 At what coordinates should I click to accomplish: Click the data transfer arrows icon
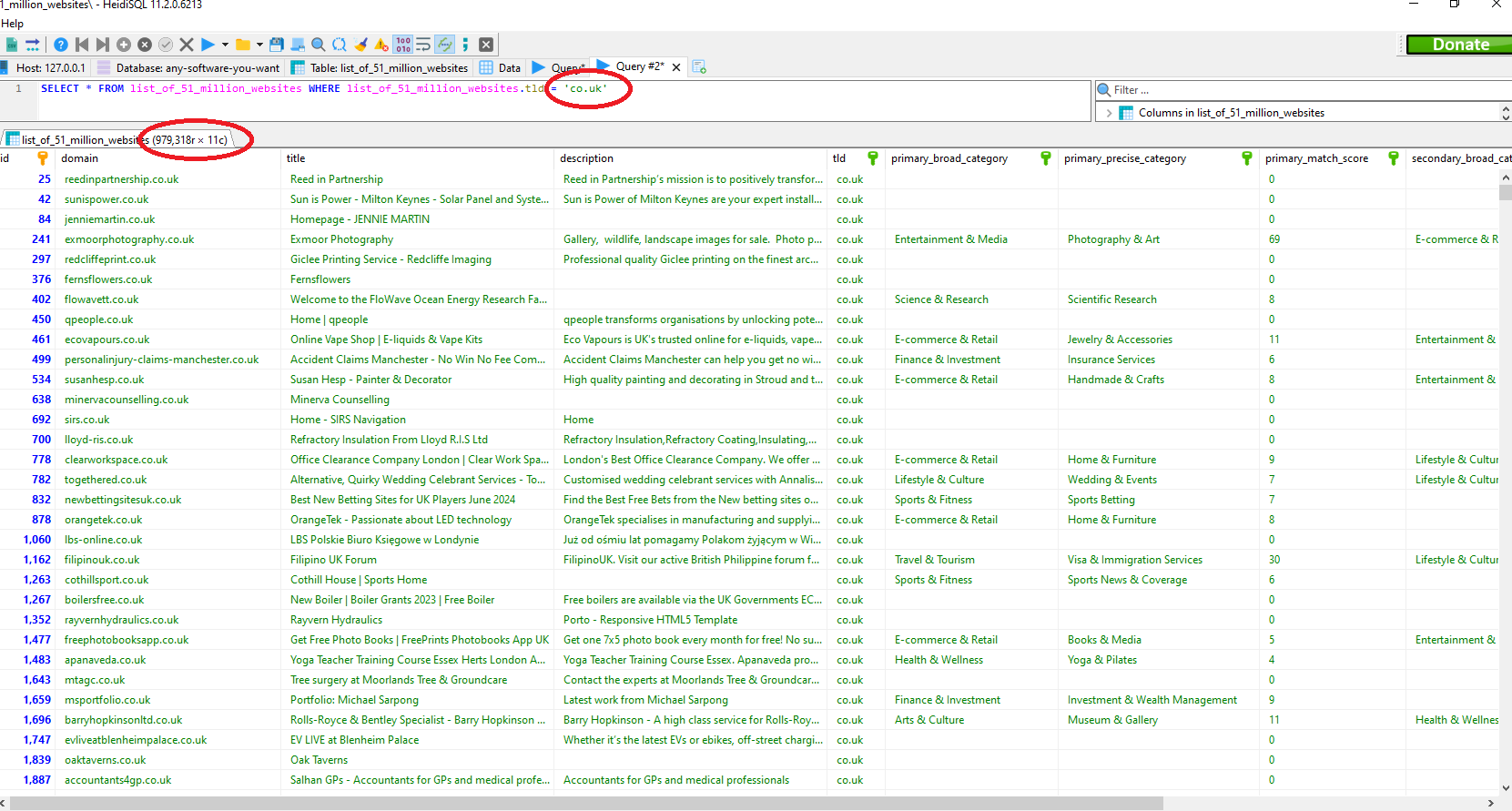[33, 45]
